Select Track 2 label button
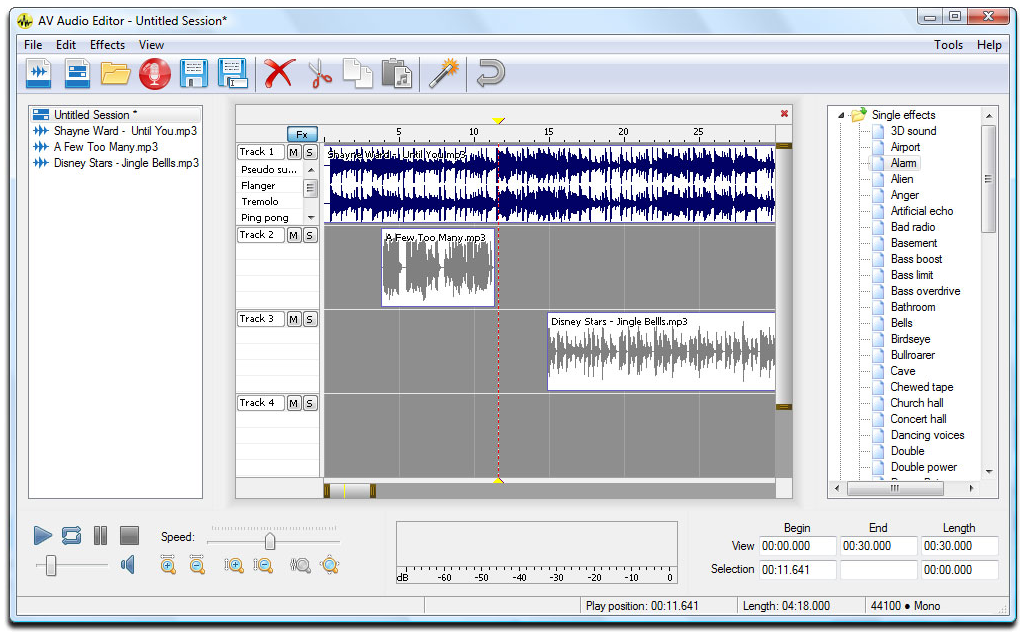The image size is (1022, 634). (261, 235)
